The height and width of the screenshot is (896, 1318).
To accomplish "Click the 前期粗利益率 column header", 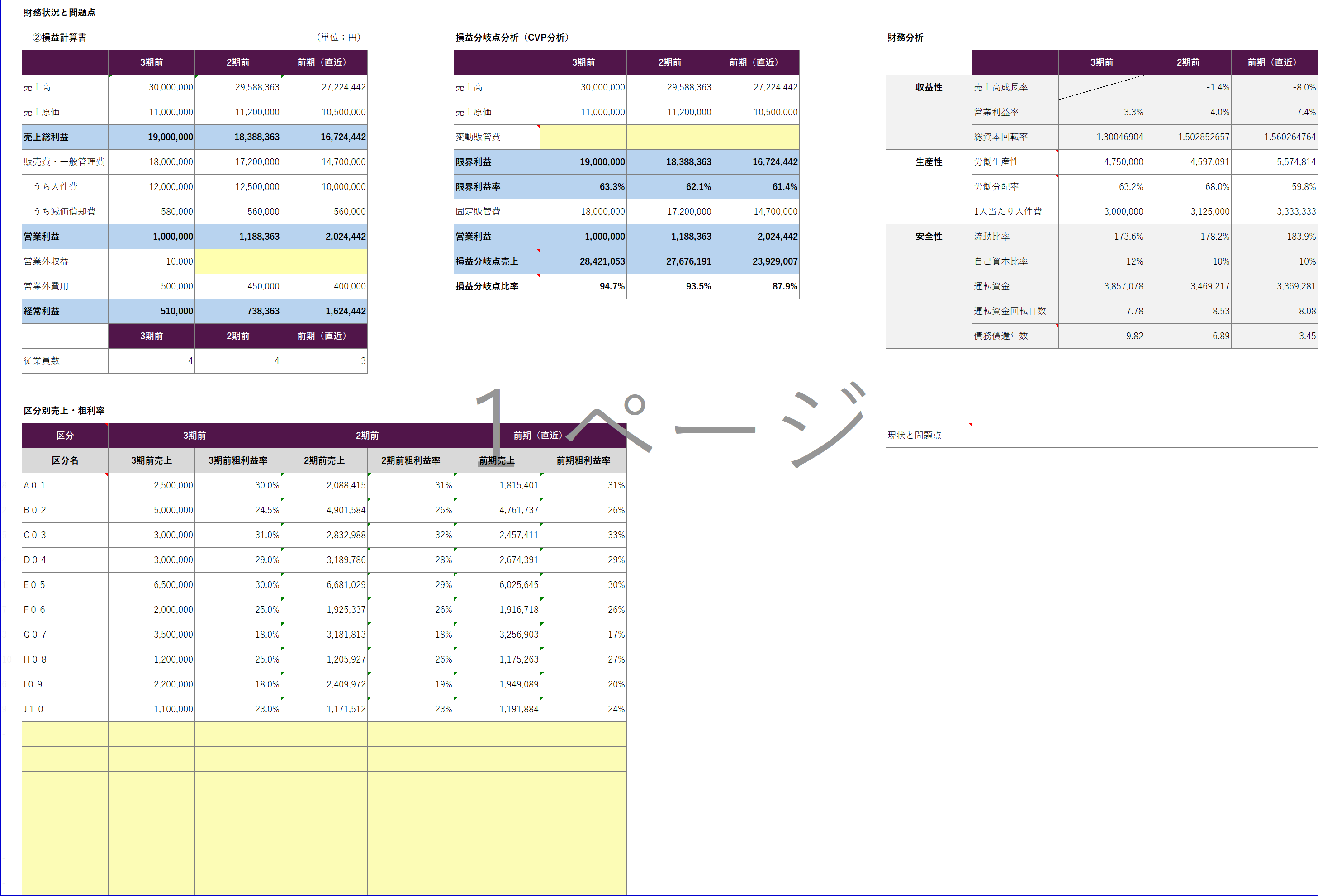I will pos(583,460).
